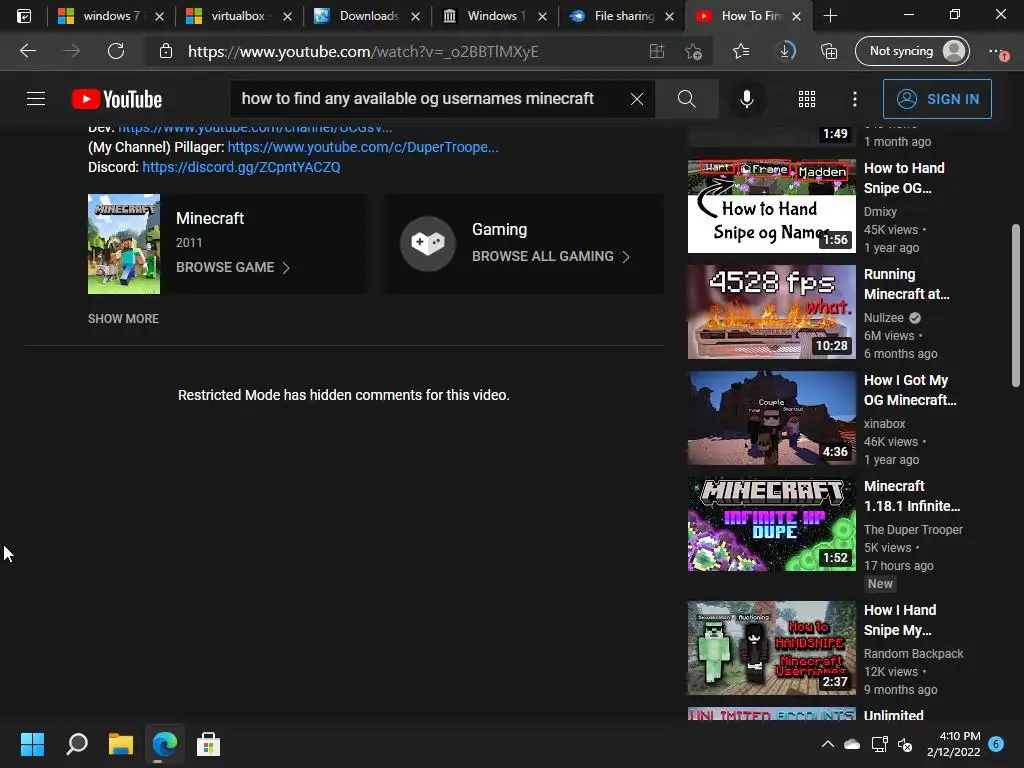The width and height of the screenshot is (1024, 768).
Task: Open the Windows Start menu
Action: point(32,744)
